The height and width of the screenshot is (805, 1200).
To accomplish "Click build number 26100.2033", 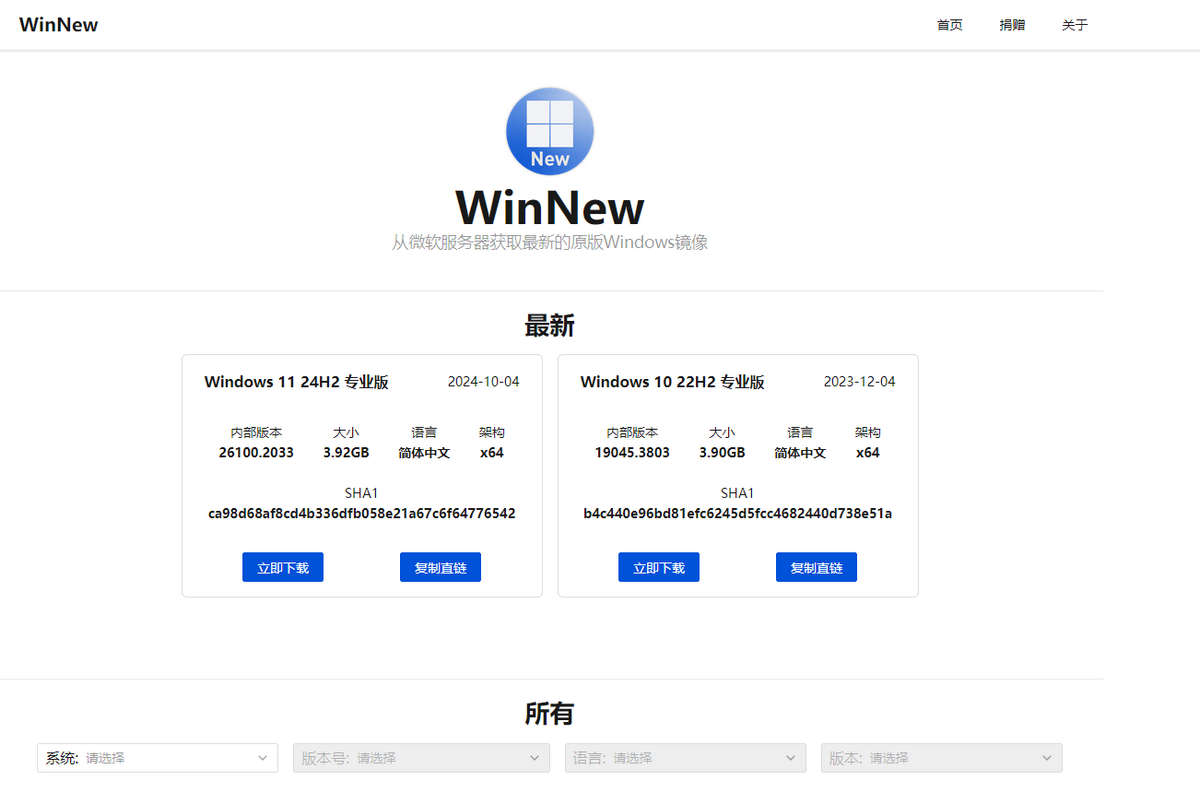I will point(256,452).
